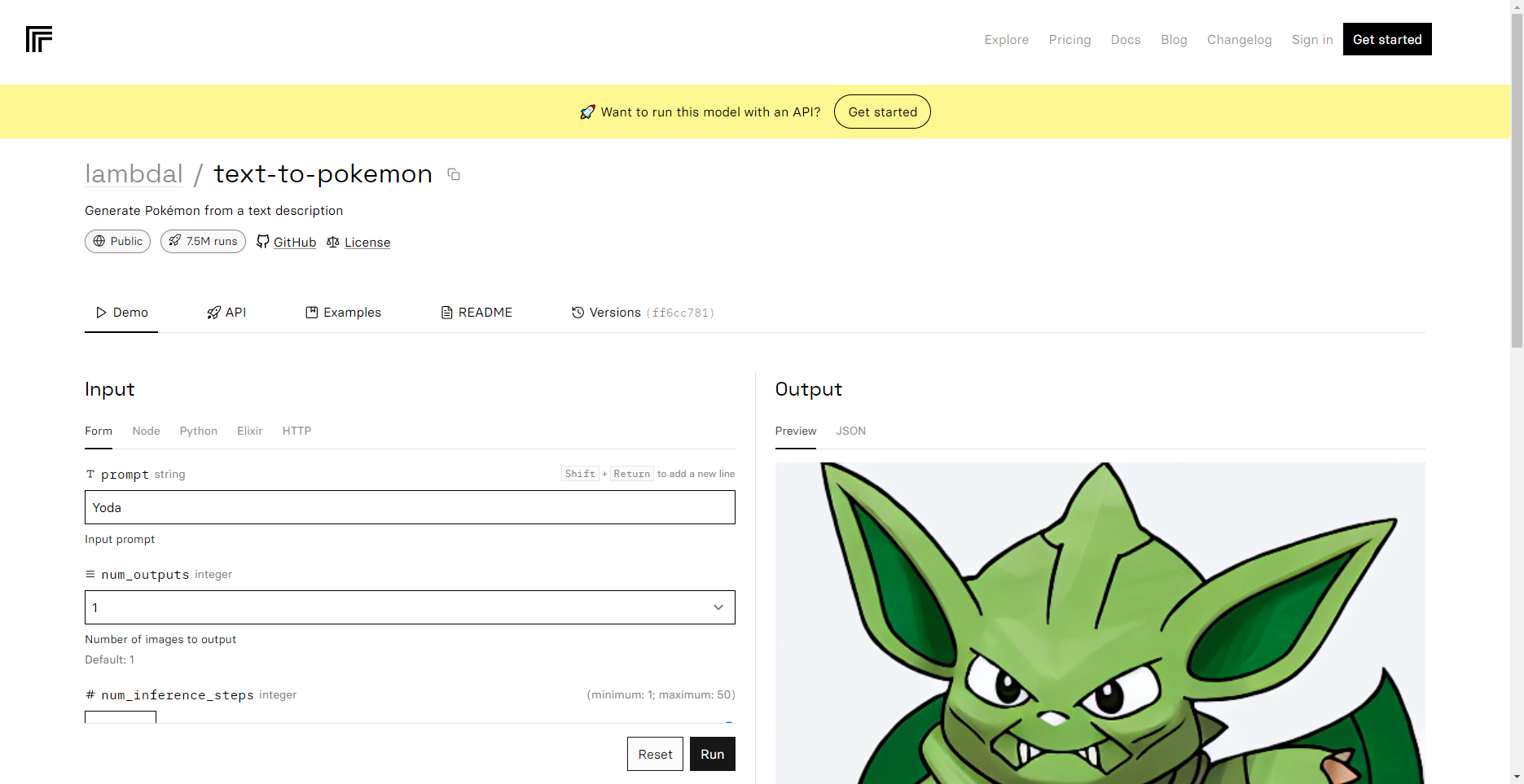Click the version hash ff6cc781

[681, 313]
